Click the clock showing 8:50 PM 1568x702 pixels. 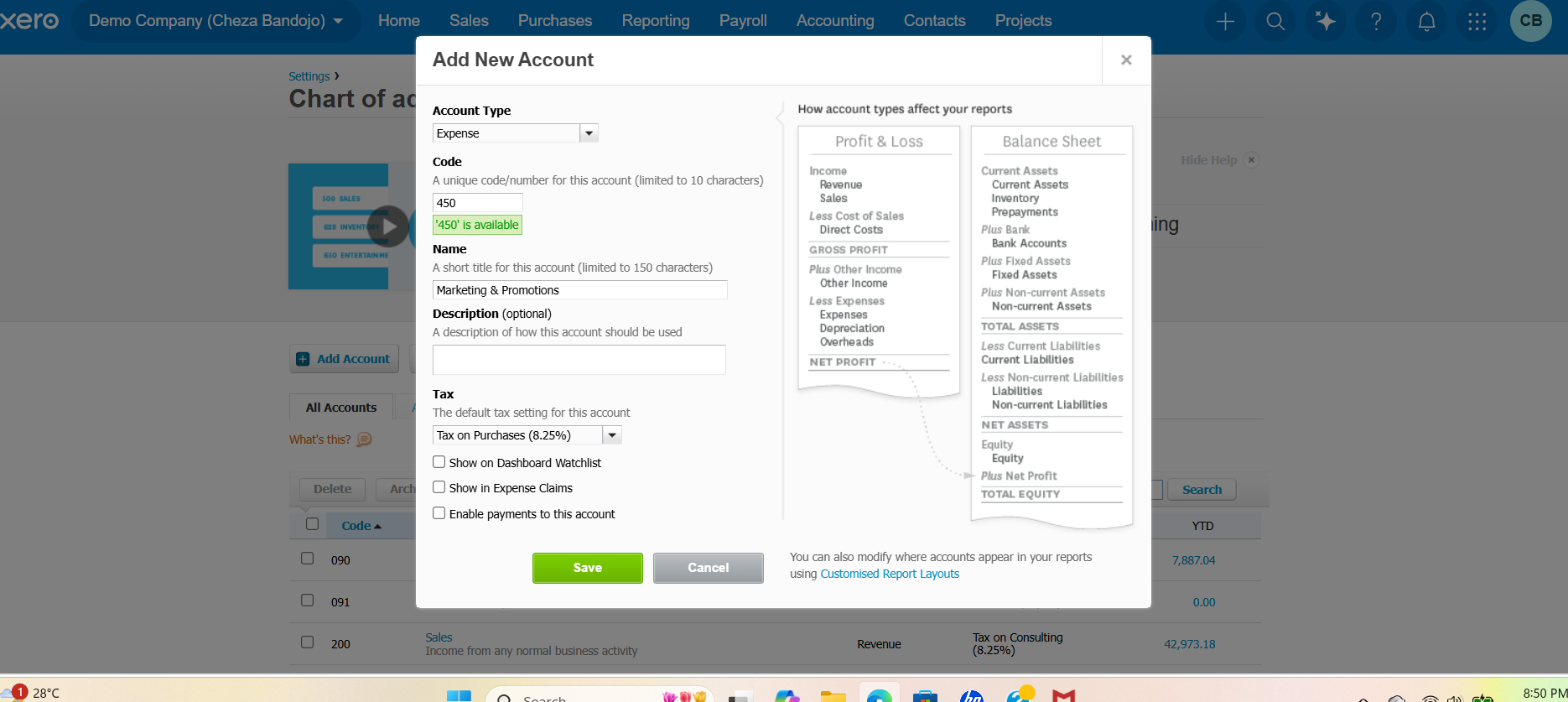tap(1545, 694)
